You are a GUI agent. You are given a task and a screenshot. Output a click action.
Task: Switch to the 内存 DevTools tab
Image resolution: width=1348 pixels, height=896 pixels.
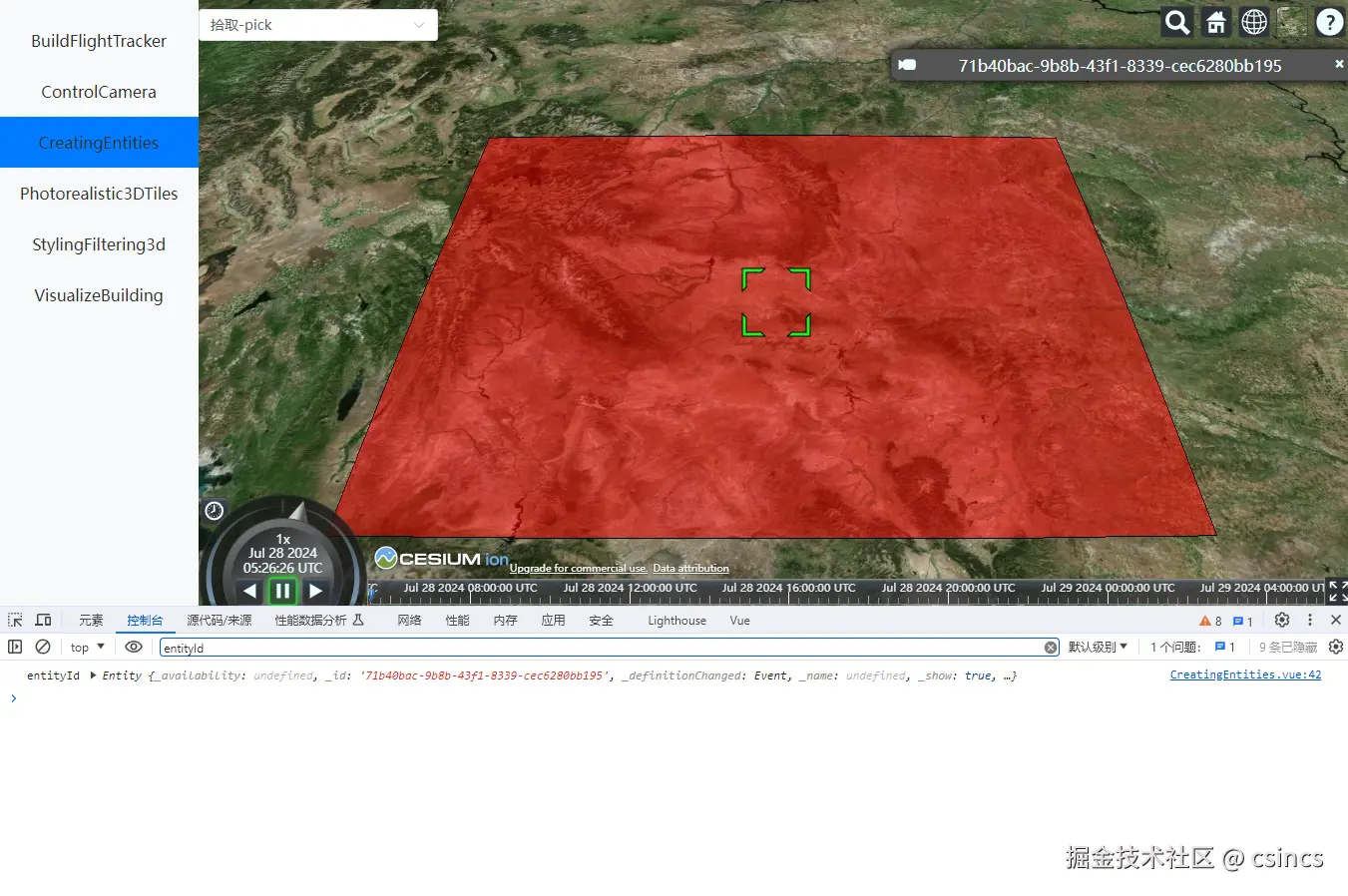pos(505,621)
